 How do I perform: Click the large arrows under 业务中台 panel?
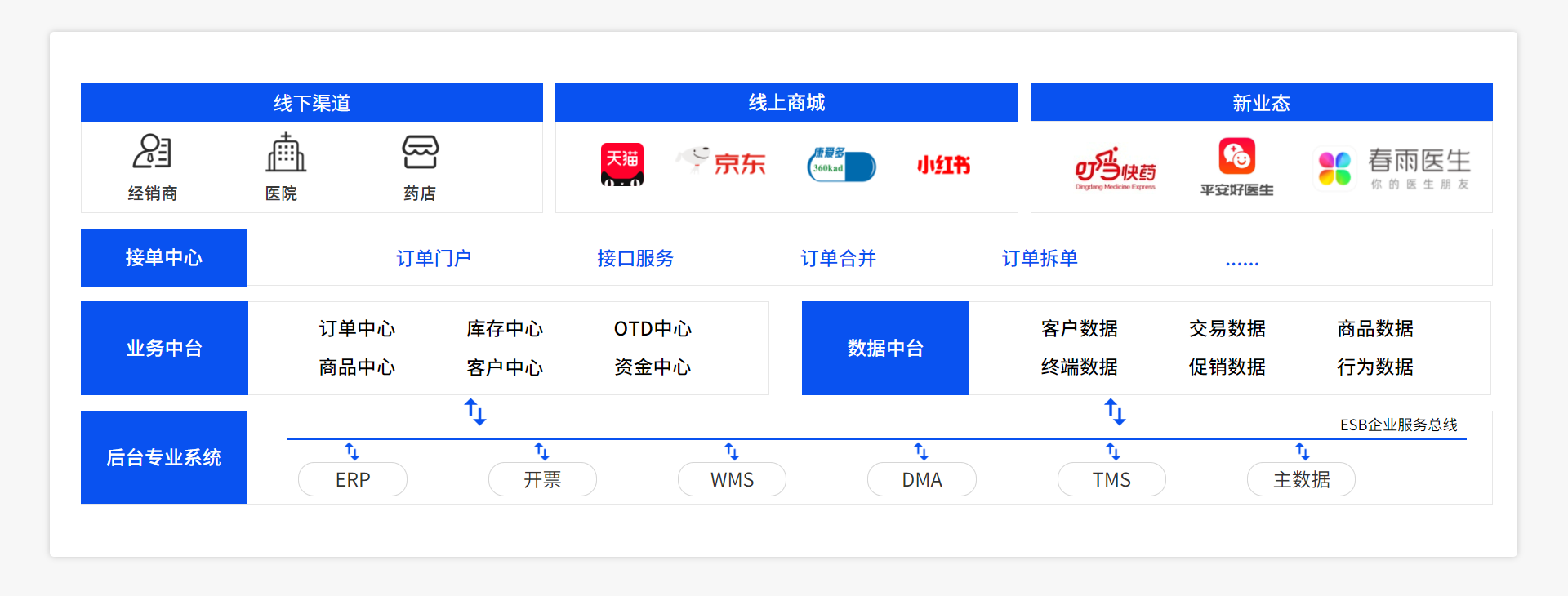pos(475,412)
